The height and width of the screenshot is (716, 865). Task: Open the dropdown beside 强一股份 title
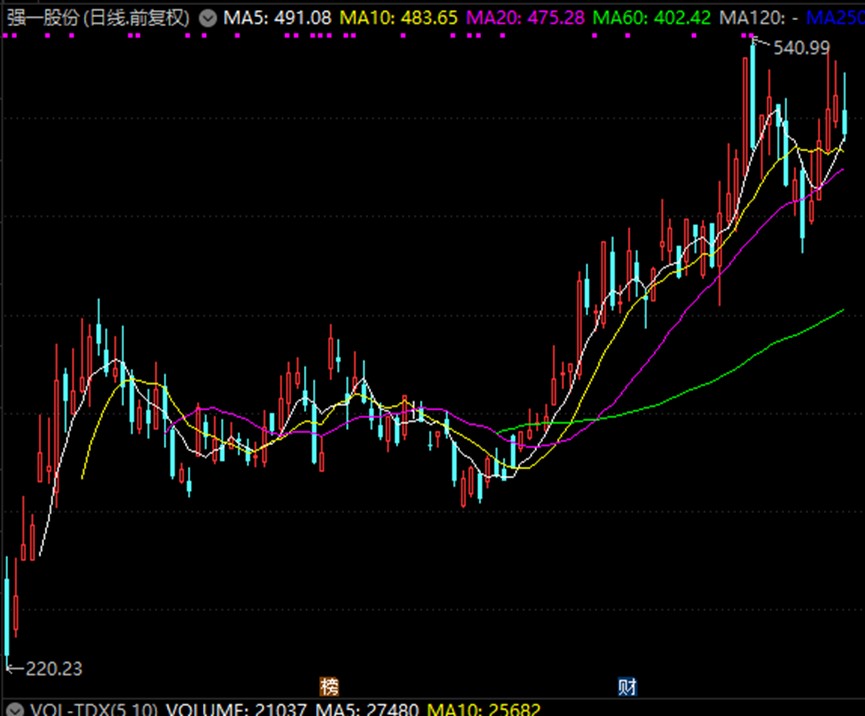pos(208,18)
